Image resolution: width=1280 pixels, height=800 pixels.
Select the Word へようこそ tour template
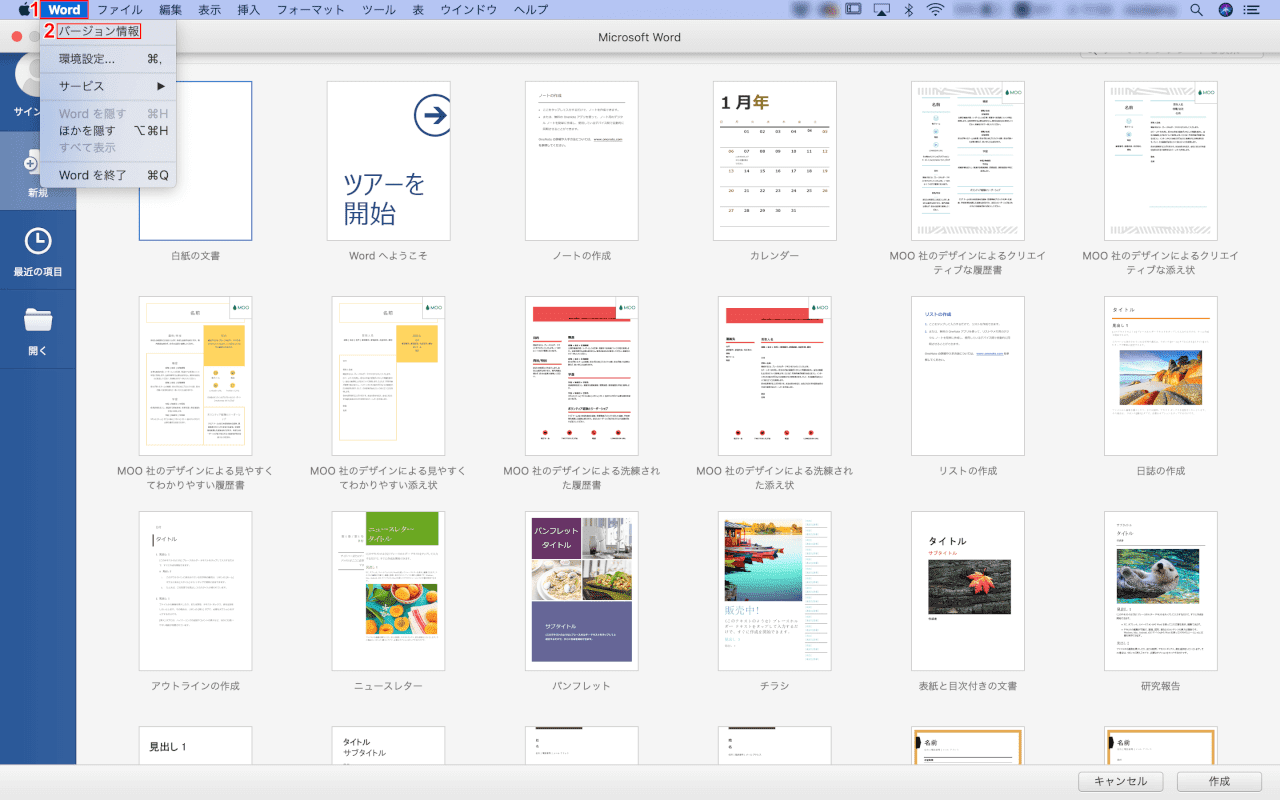pyautogui.click(x=388, y=161)
